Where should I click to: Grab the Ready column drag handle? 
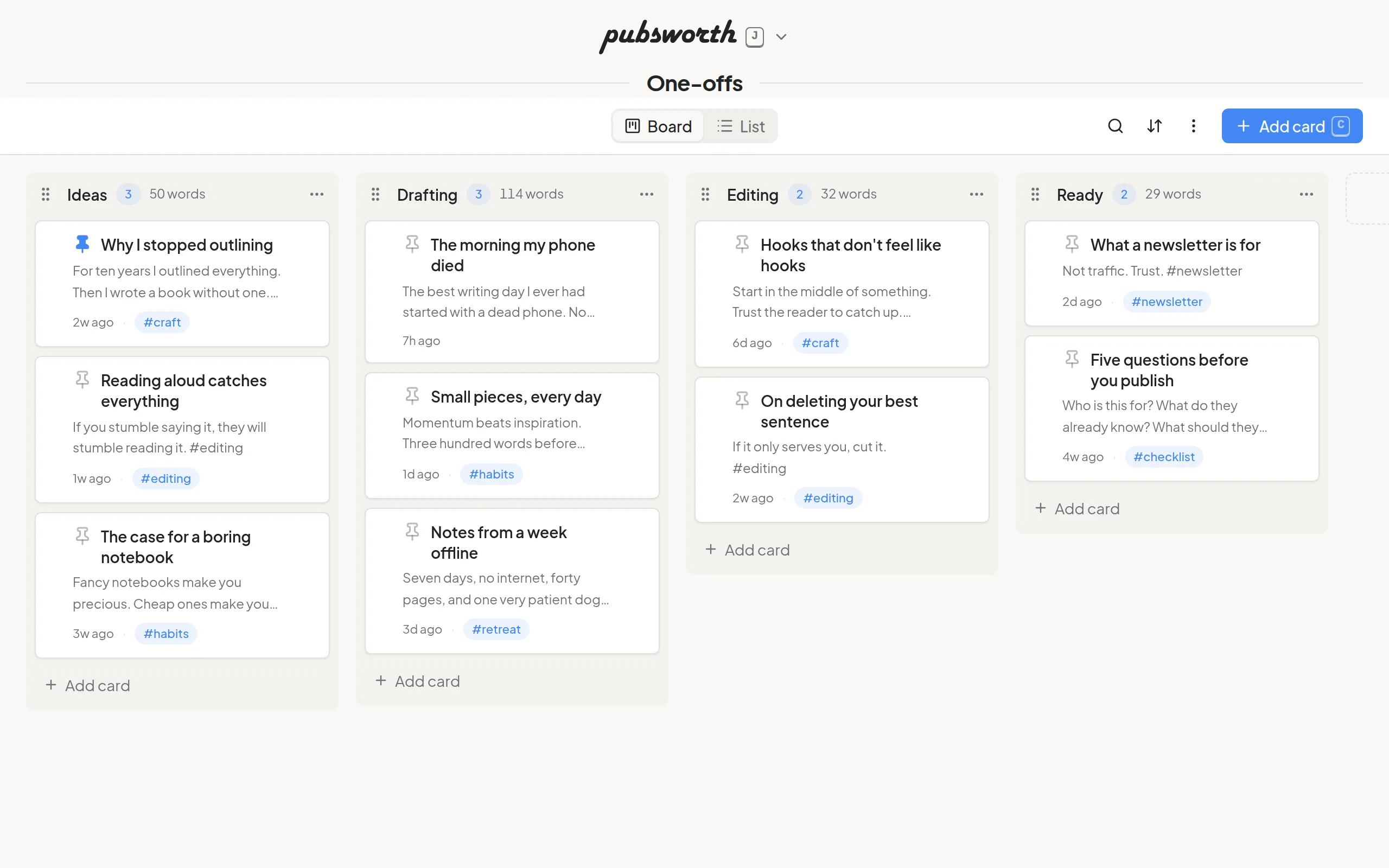[1035, 195]
